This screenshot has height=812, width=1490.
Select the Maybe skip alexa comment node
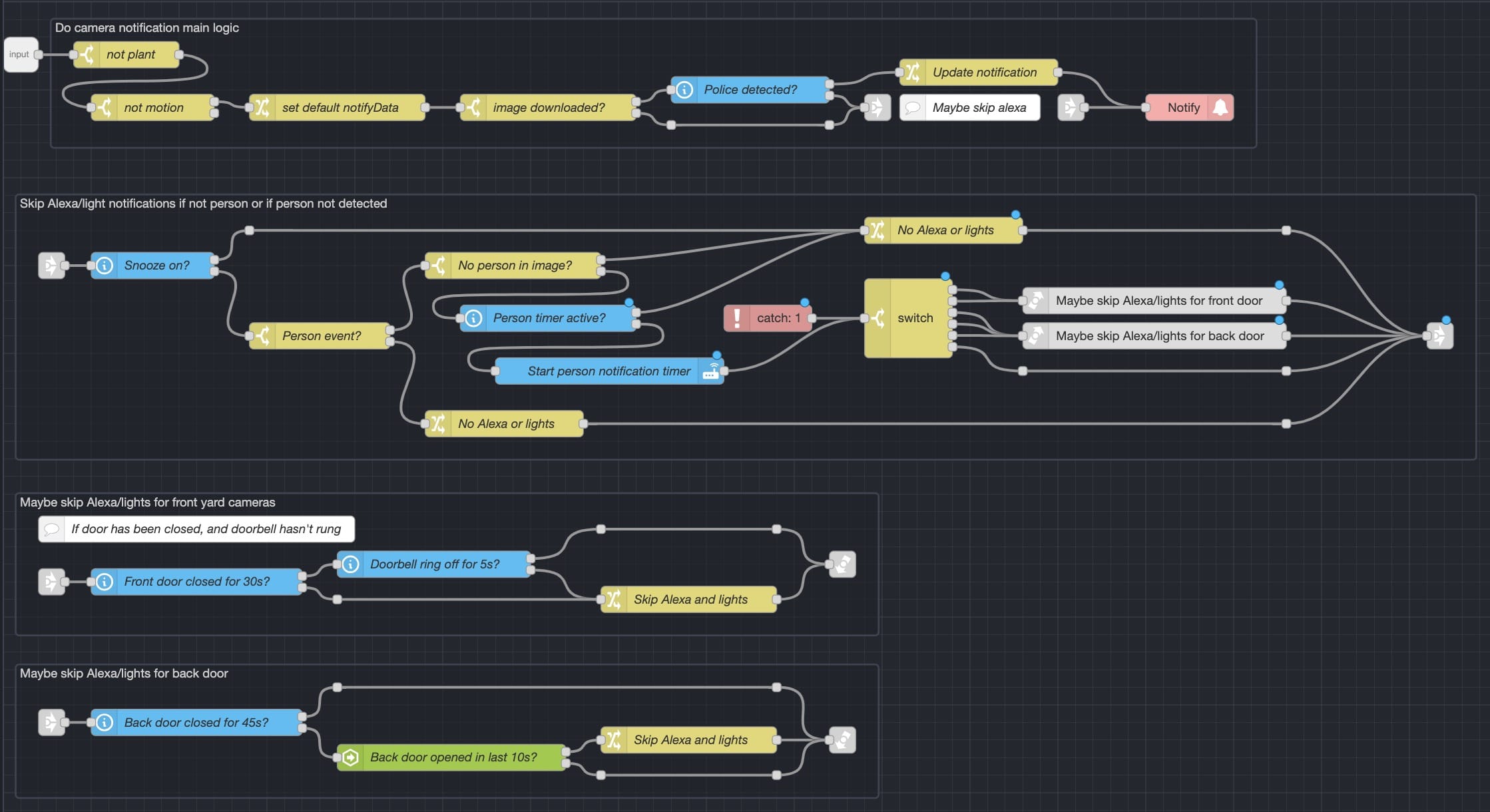coord(970,107)
